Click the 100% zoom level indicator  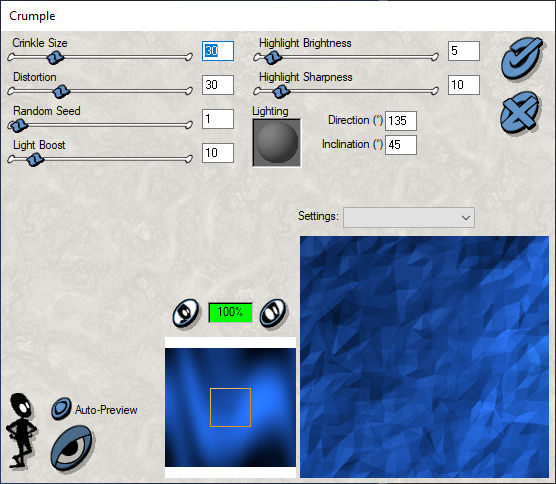(x=230, y=312)
